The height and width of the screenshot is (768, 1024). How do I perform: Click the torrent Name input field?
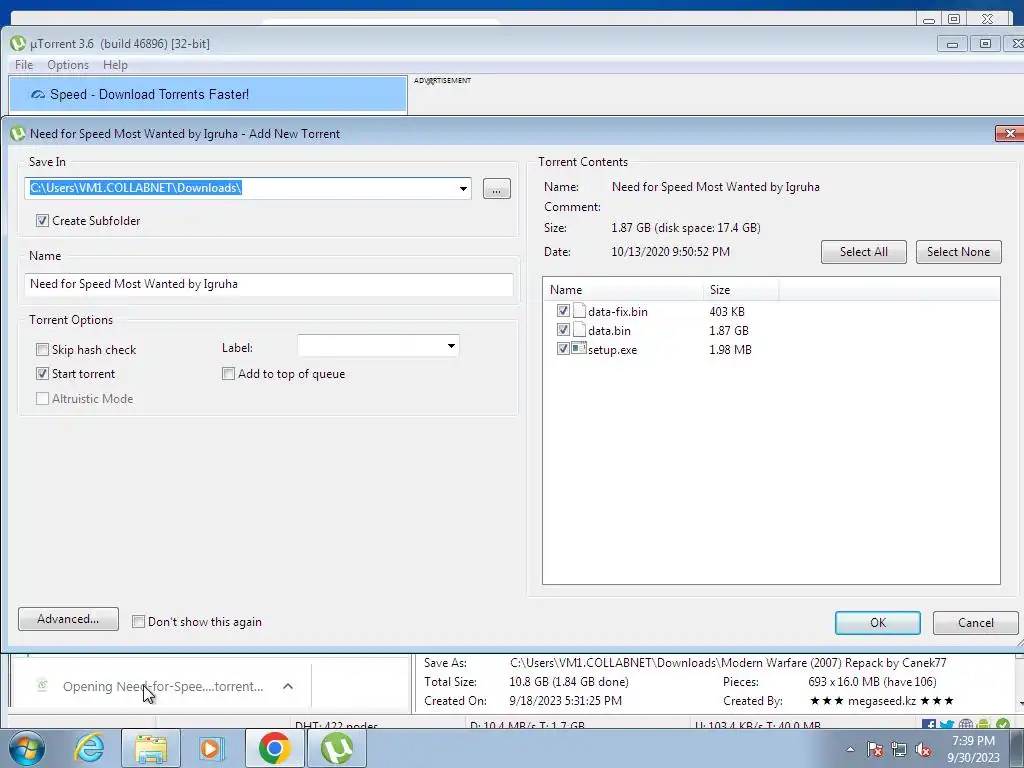tap(268, 284)
